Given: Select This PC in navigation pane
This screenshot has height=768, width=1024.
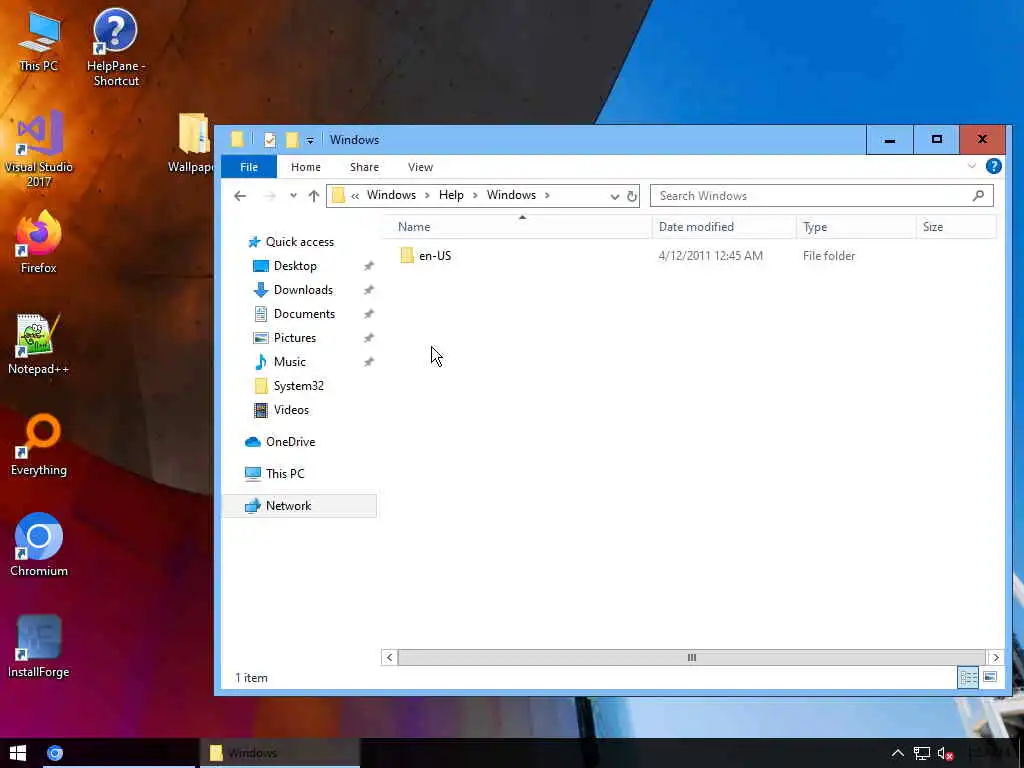Looking at the screenshot, I should click(274, 474).
